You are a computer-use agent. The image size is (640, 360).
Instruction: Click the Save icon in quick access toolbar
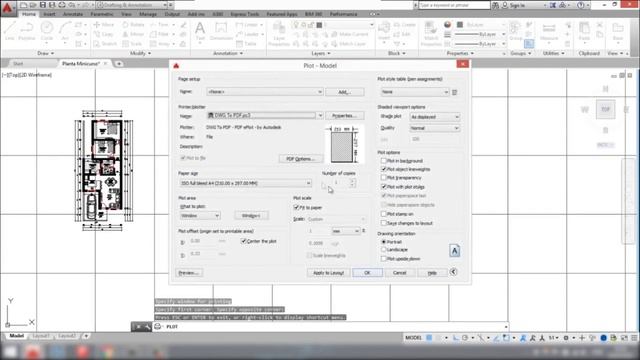[x=42, y=5]
